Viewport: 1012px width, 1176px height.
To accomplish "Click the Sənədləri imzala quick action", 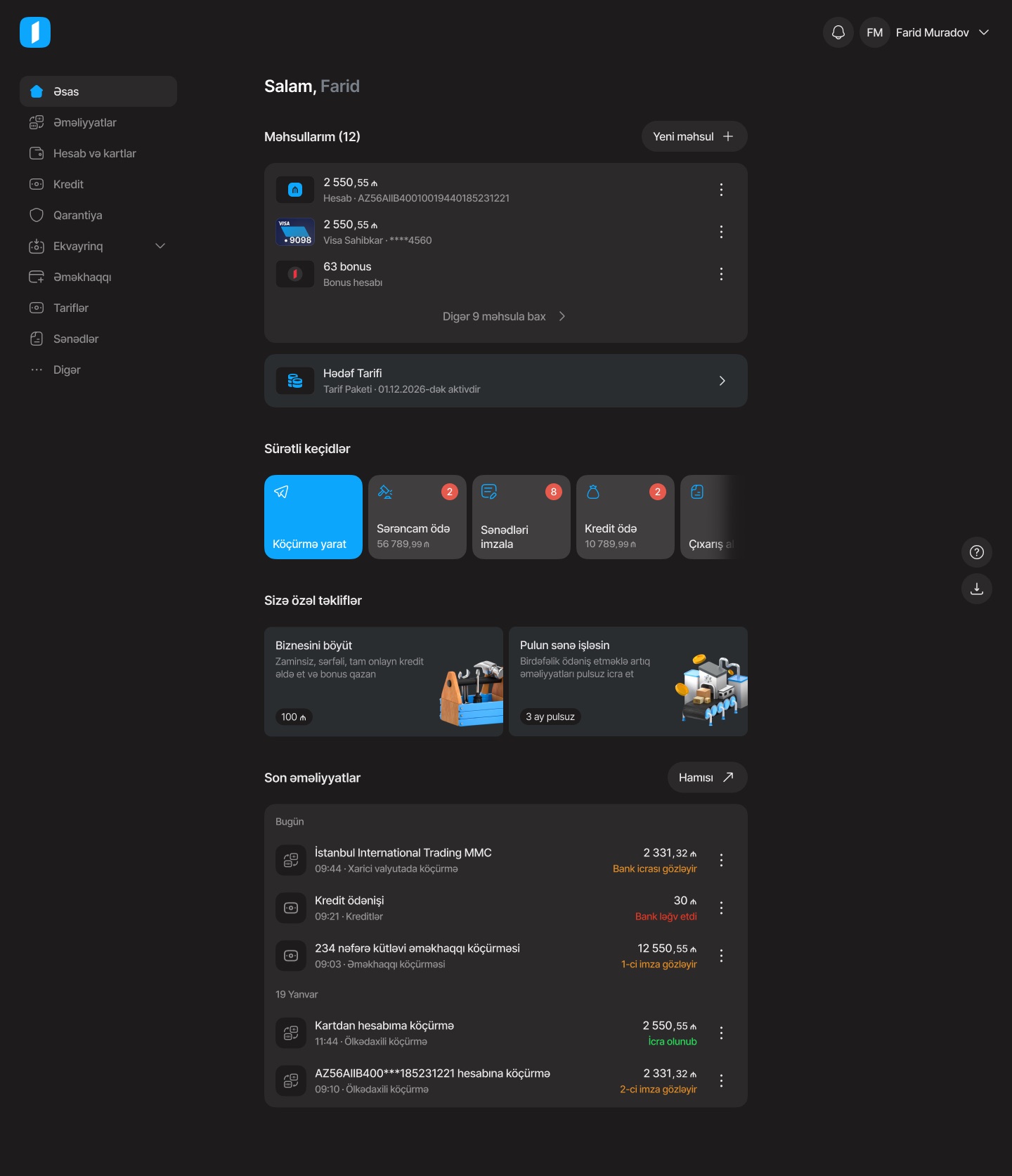I will (521, 517).
